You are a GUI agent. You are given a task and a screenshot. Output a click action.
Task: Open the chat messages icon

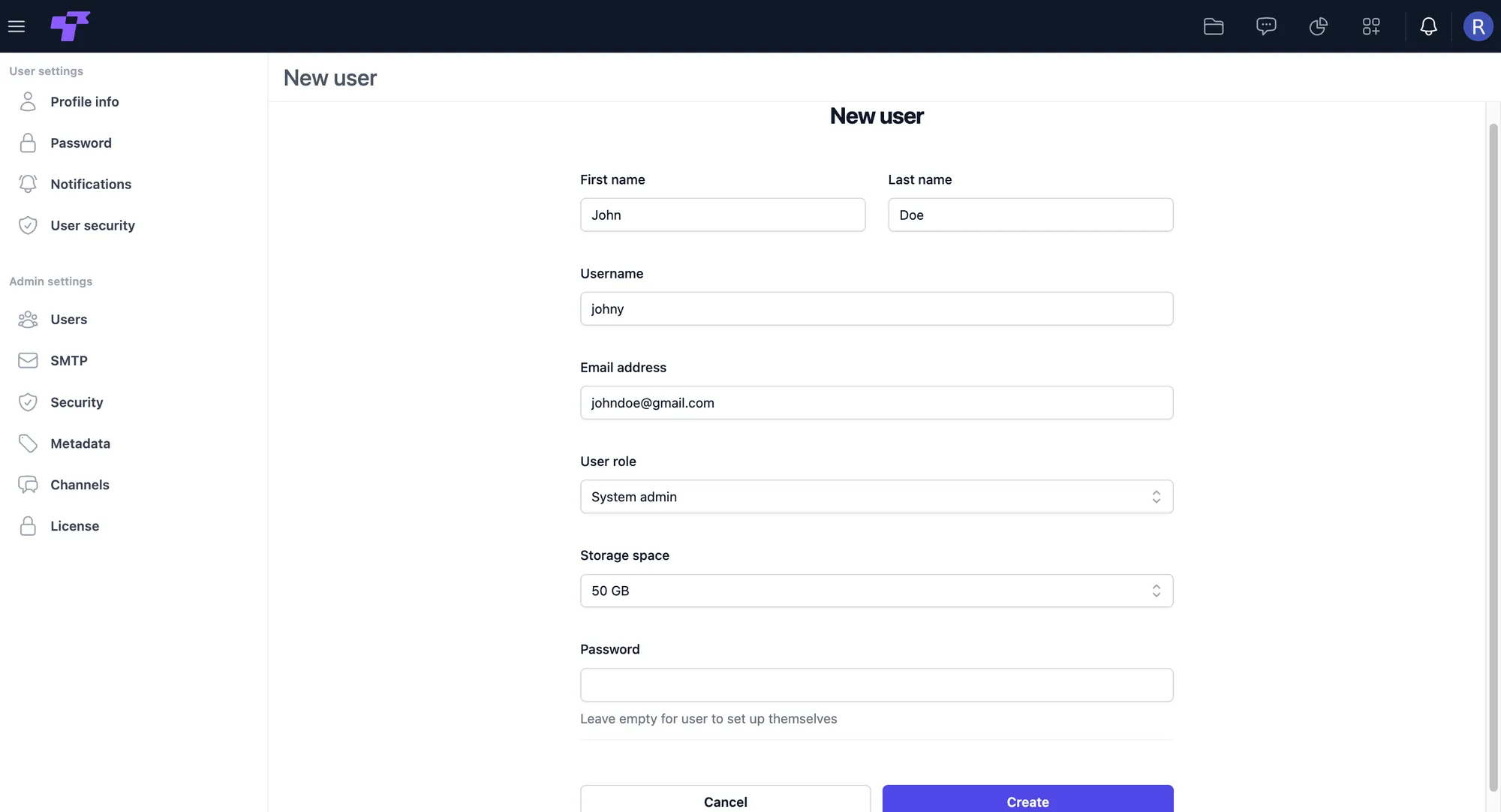(x=1266, y=26)
